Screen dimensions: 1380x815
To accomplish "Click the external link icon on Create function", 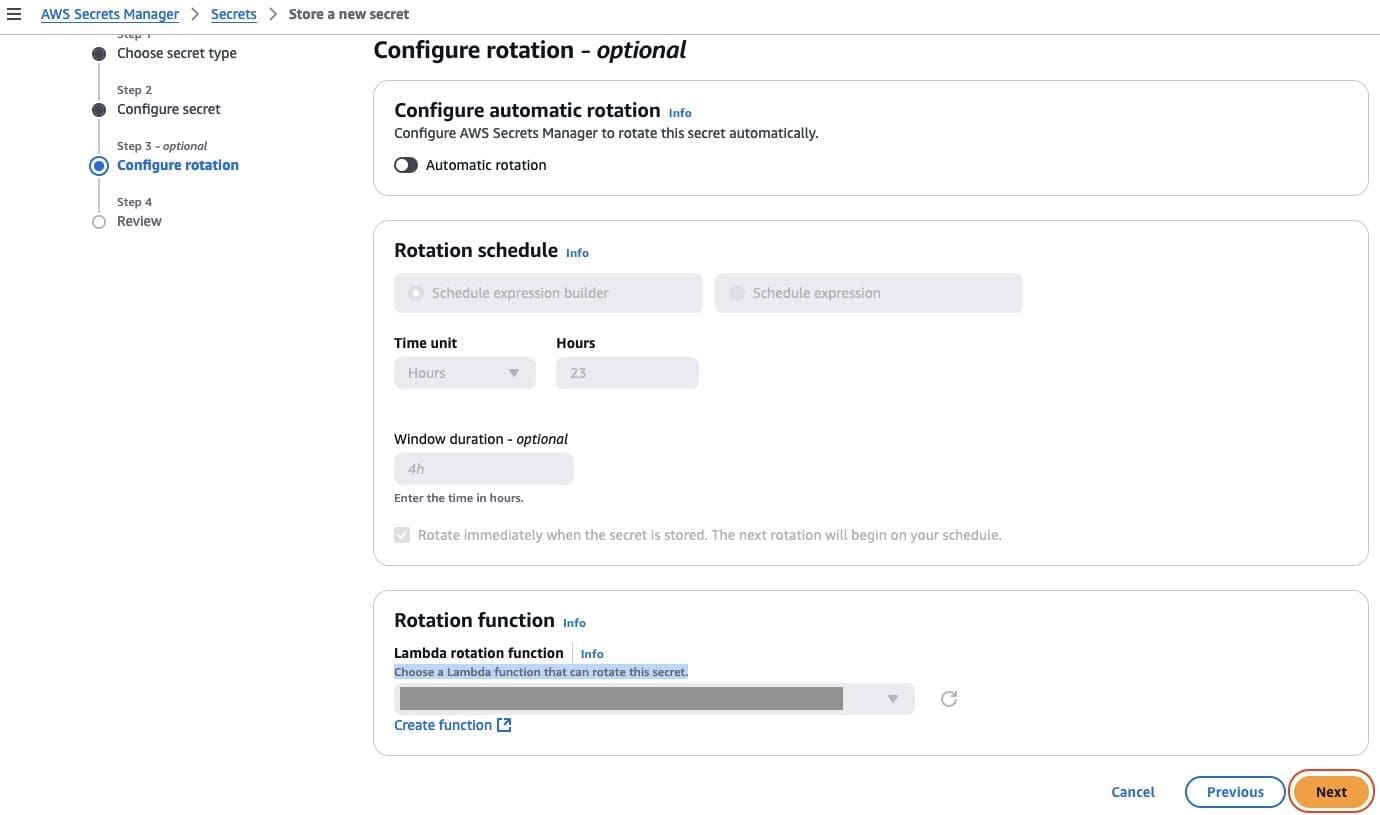I will [504, 724].
